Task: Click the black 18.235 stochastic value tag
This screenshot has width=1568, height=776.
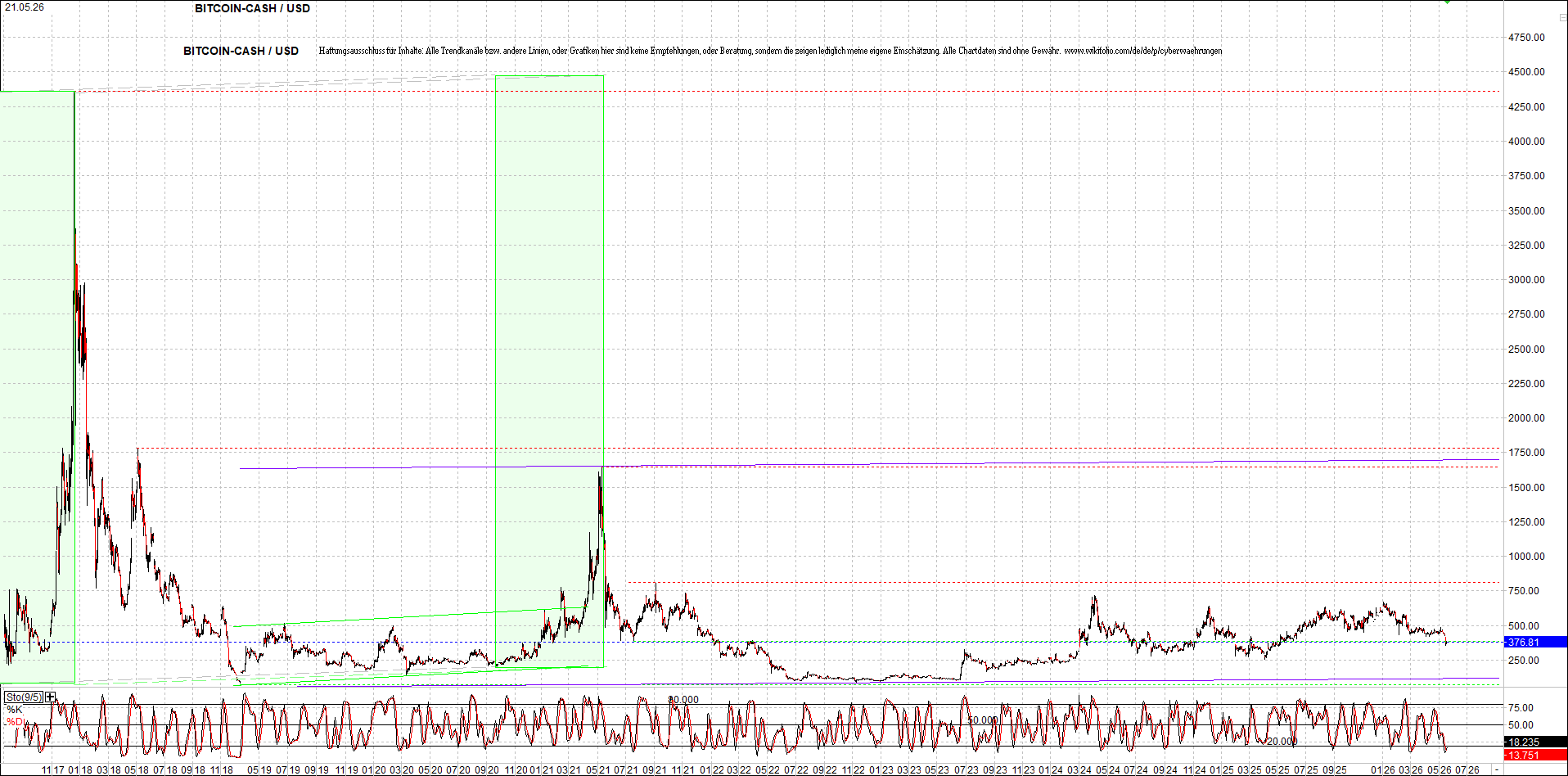Action: click(x=1536, y=742)
